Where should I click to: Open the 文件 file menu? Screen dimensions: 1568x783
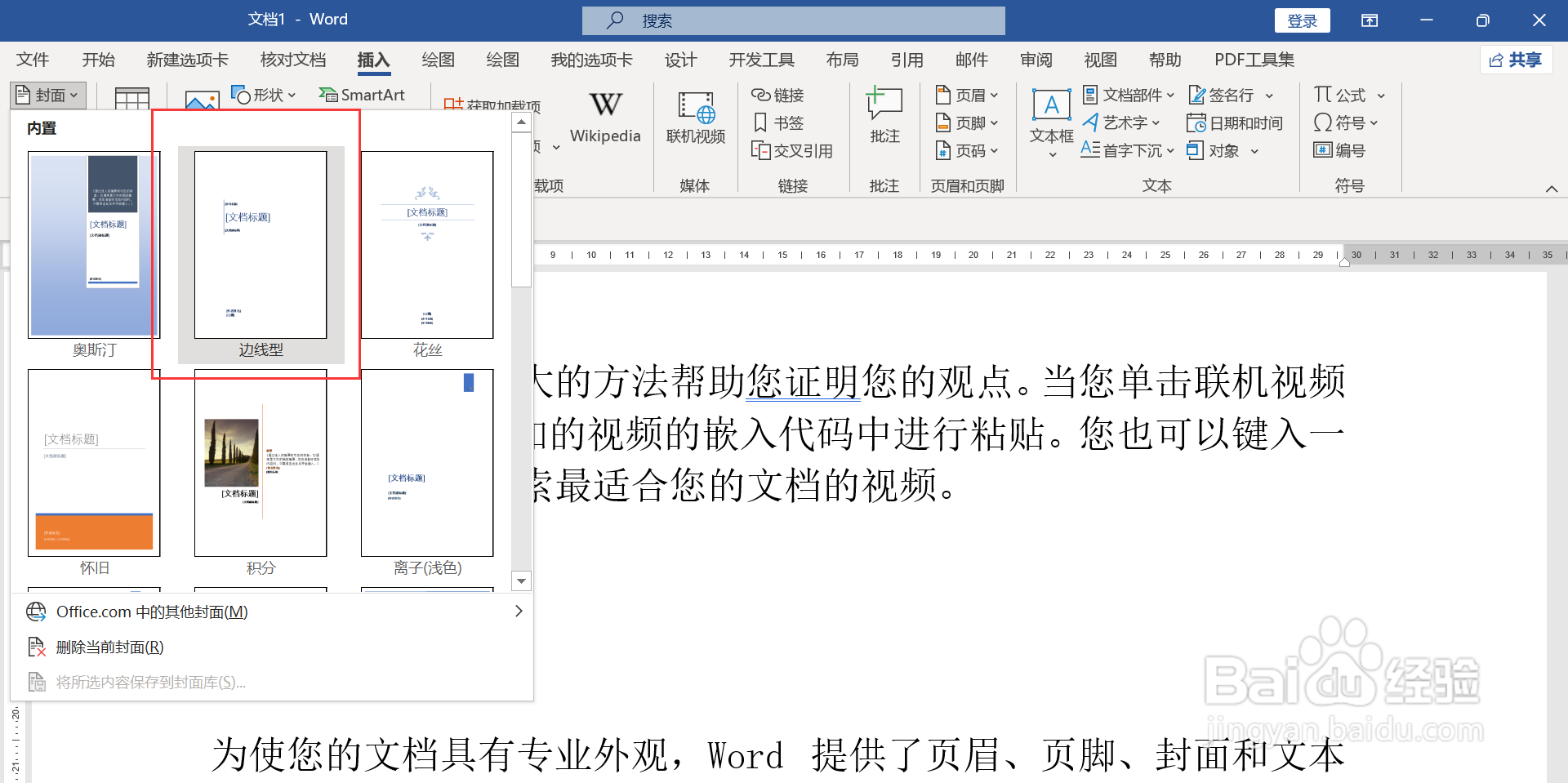pos(33,60)
